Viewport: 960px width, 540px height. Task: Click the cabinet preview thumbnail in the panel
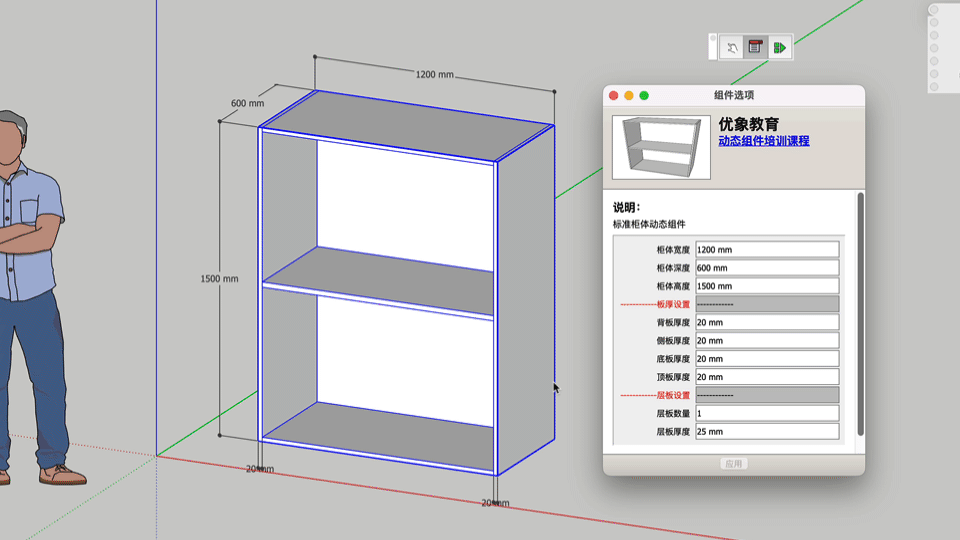[x=661, y=147]
